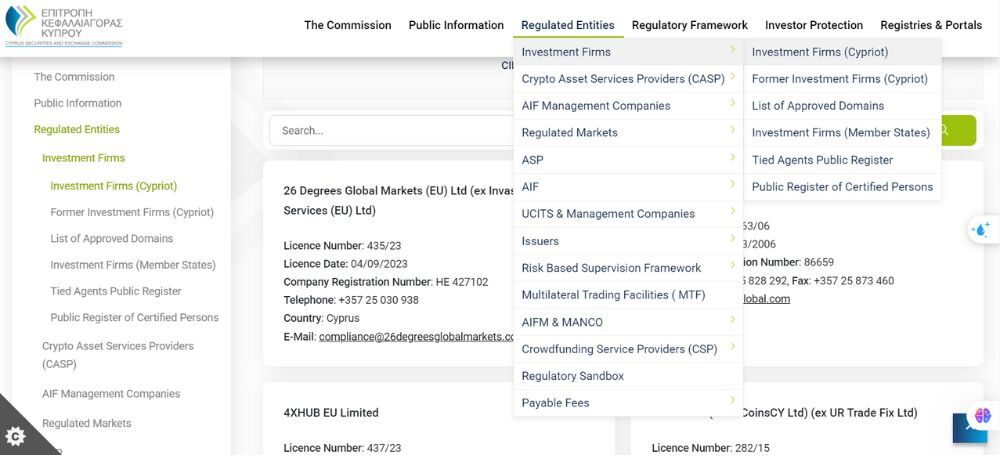The height and width of the screenshot is (460, 1000).
Task: Expand the Issuers submenu chevron
Action: point(732,239)
